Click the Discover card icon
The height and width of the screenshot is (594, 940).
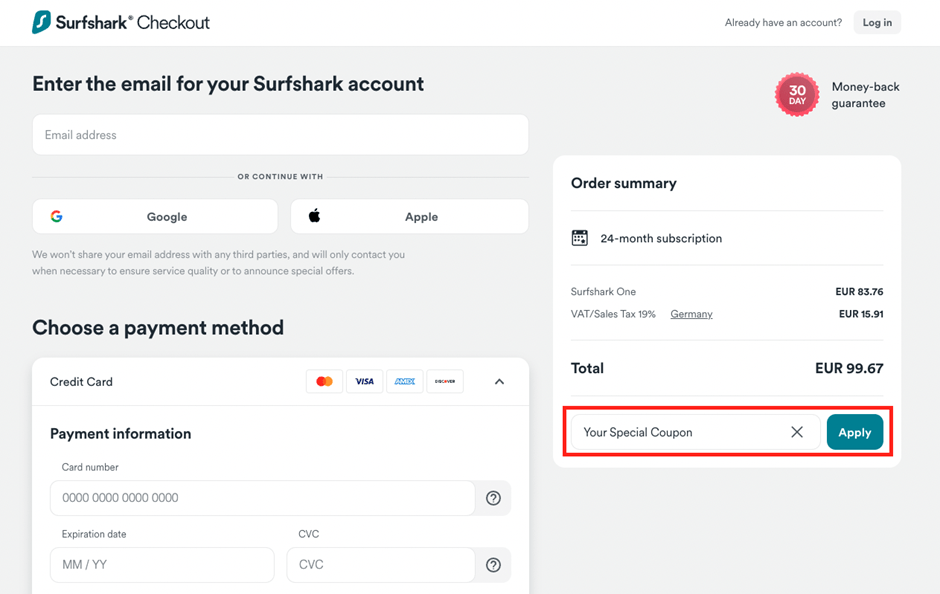[x=445, y=381]
